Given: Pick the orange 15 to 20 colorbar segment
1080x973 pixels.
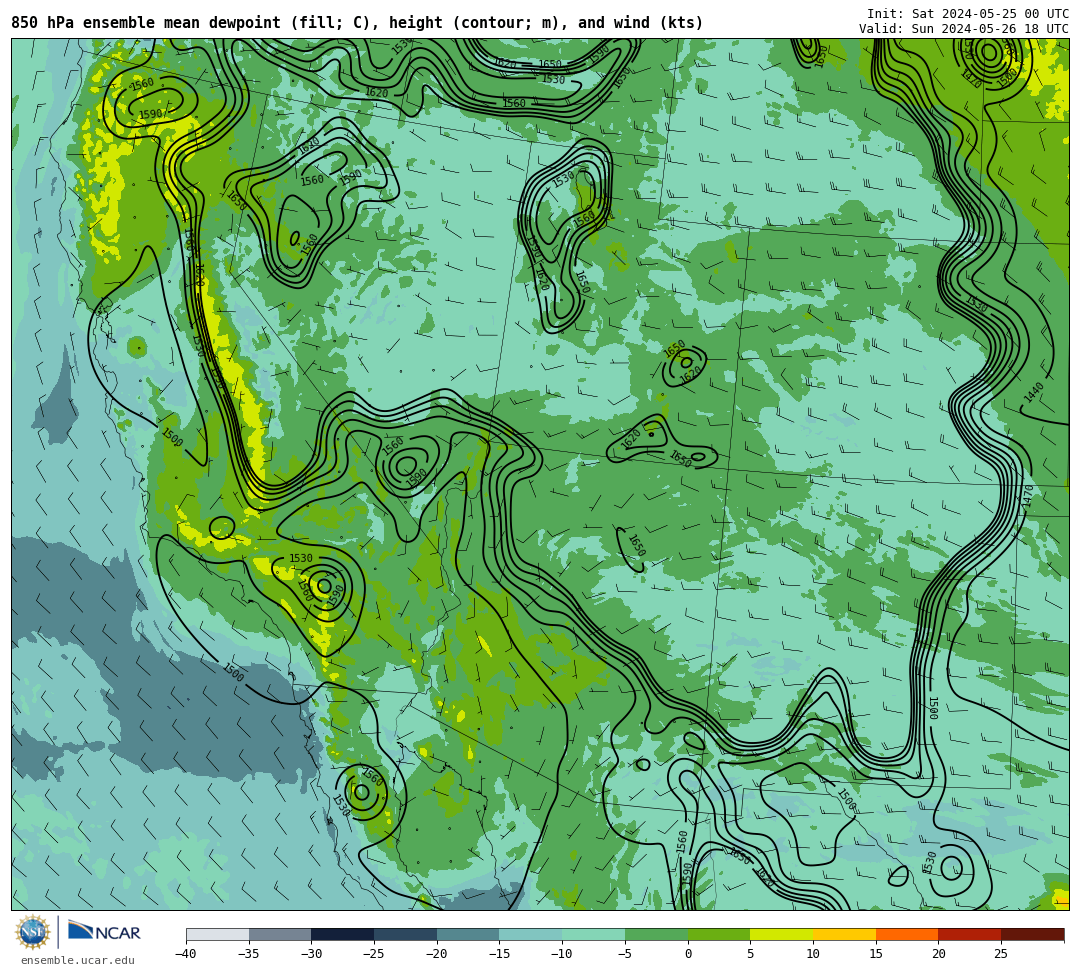Looking at the screenshot, I should 907,934.
